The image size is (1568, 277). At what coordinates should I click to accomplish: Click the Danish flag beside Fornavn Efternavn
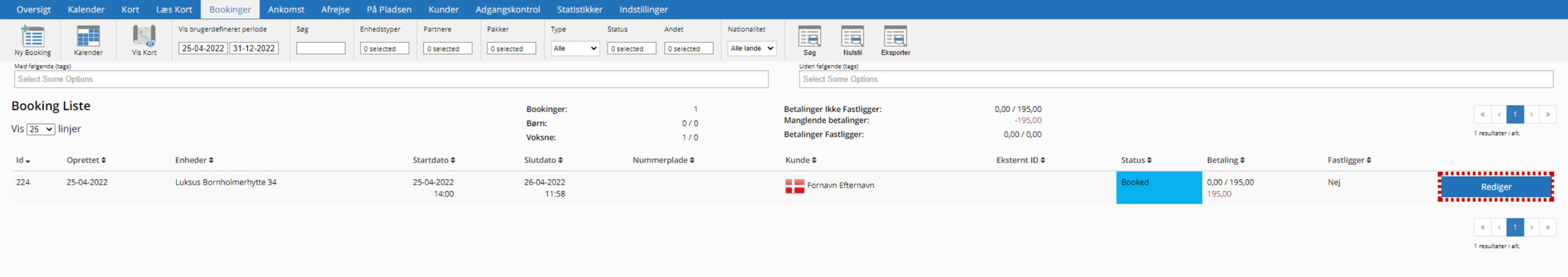[x=794, y=187]
